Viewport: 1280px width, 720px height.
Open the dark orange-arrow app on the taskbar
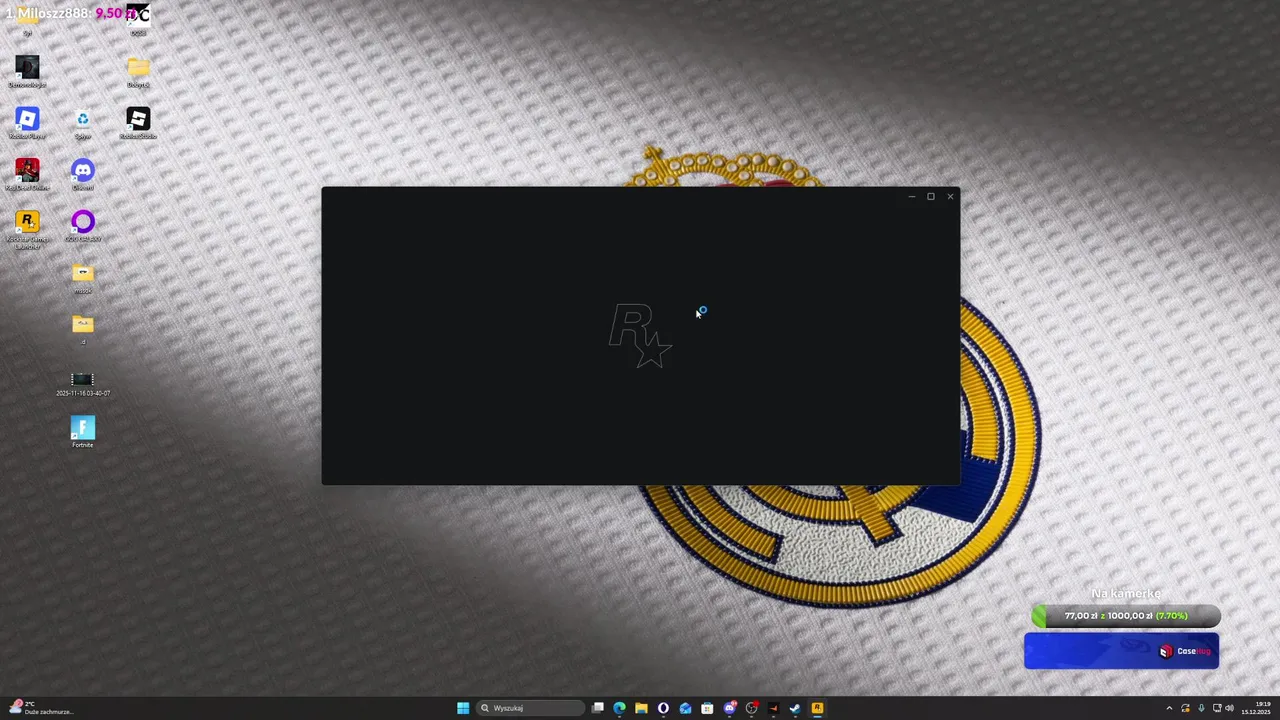773,708
